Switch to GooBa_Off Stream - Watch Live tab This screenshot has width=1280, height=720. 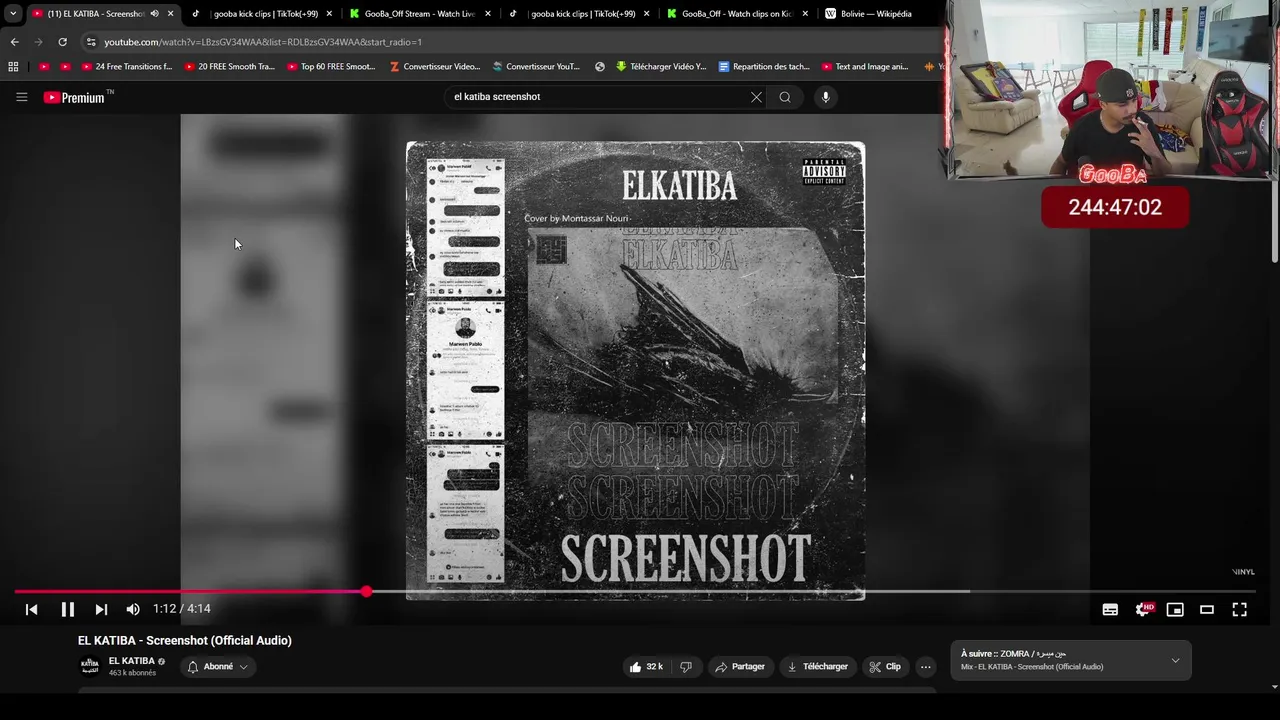[420, 14]
